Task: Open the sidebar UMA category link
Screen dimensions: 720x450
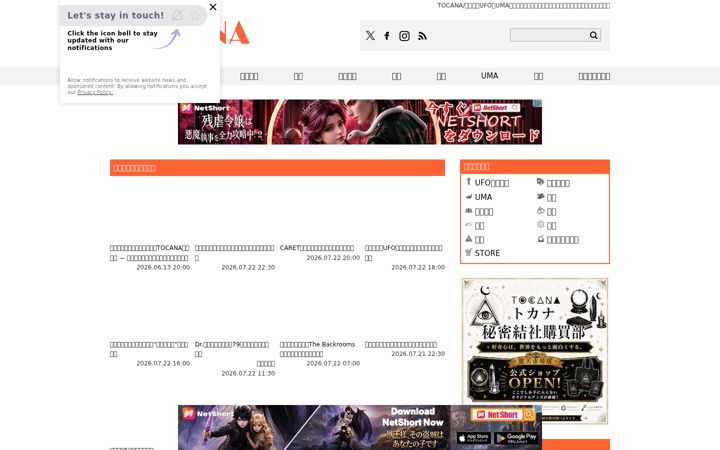Action: point(484,197)
